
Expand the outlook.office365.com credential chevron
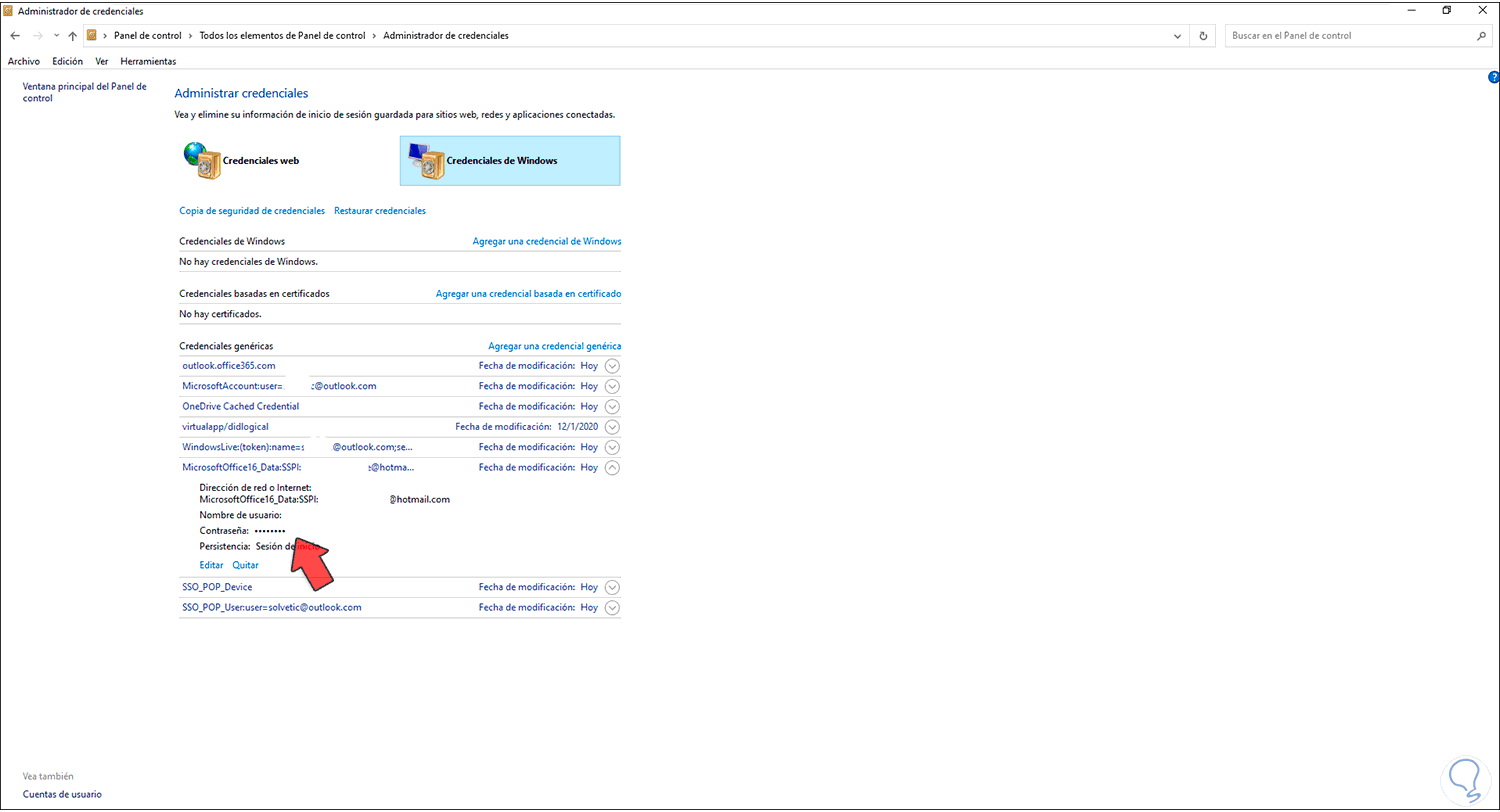coord(613,366)
